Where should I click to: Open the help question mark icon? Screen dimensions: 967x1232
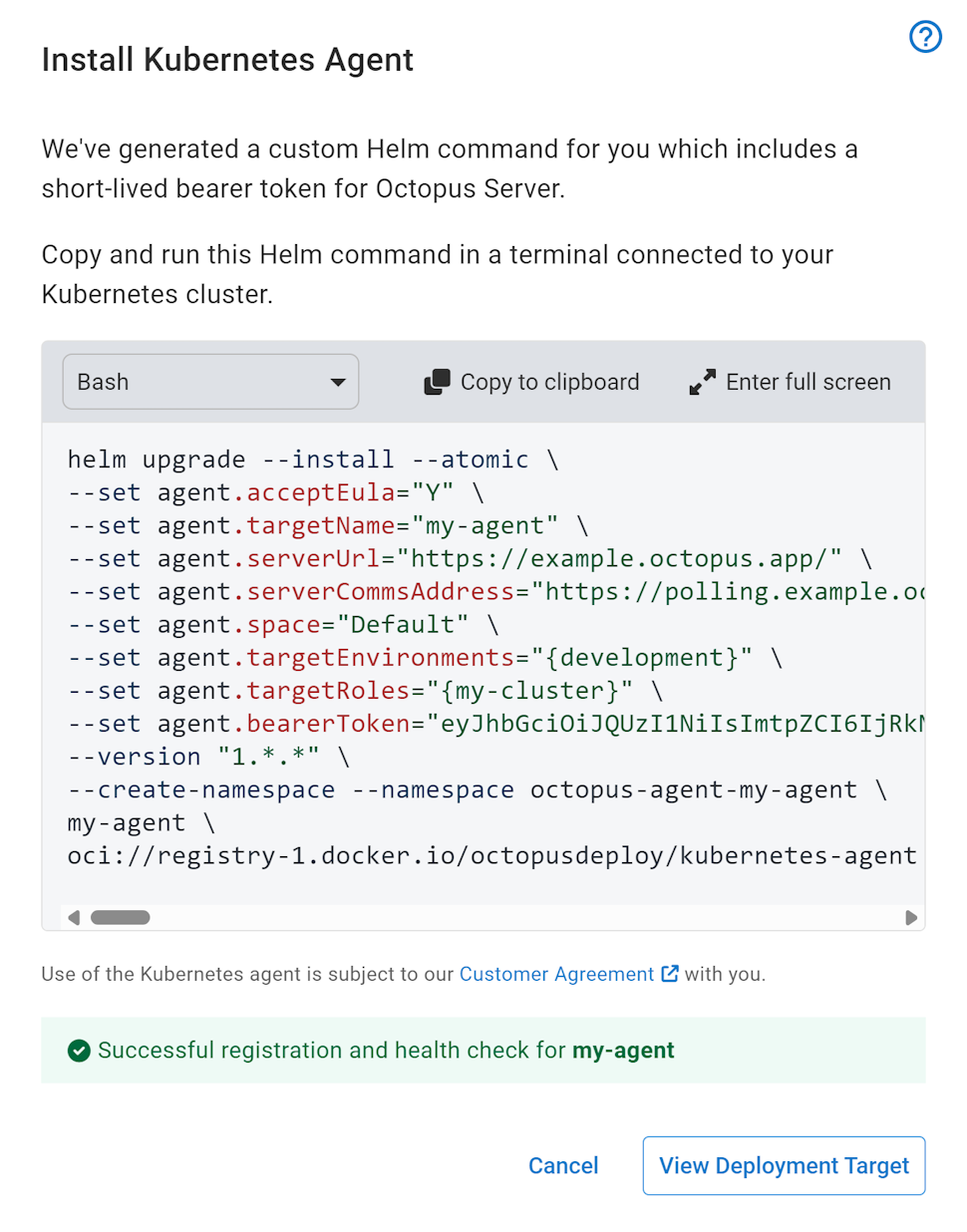(x=925, y=37)
